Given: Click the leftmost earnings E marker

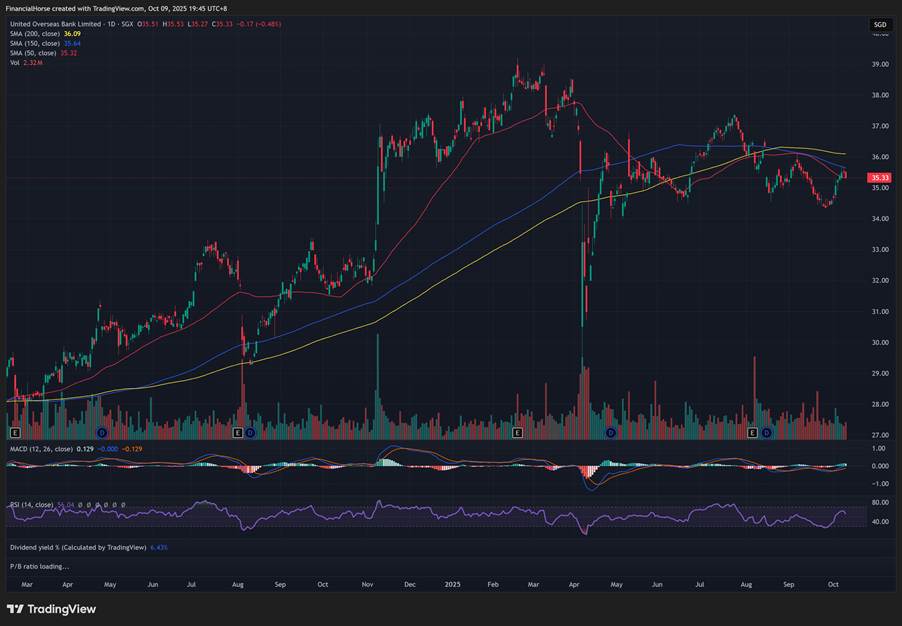Looking at the screenshot, I should [x=15, y=433].
